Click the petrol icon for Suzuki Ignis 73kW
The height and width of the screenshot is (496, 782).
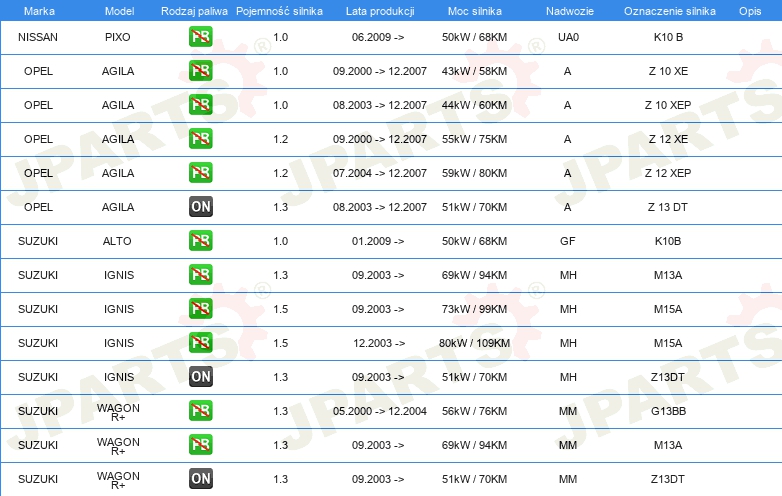tap(200, 309)
